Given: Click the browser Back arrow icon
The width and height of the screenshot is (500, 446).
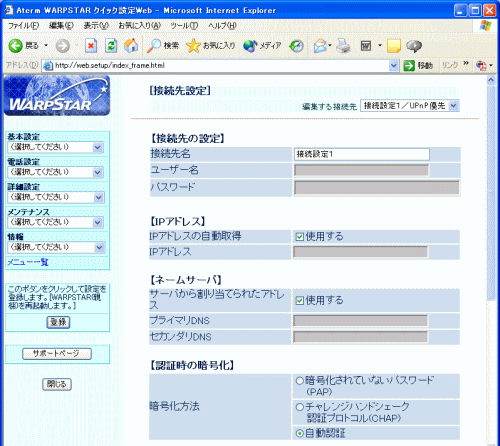Looking at the screenshot, I should click(15, 46).
